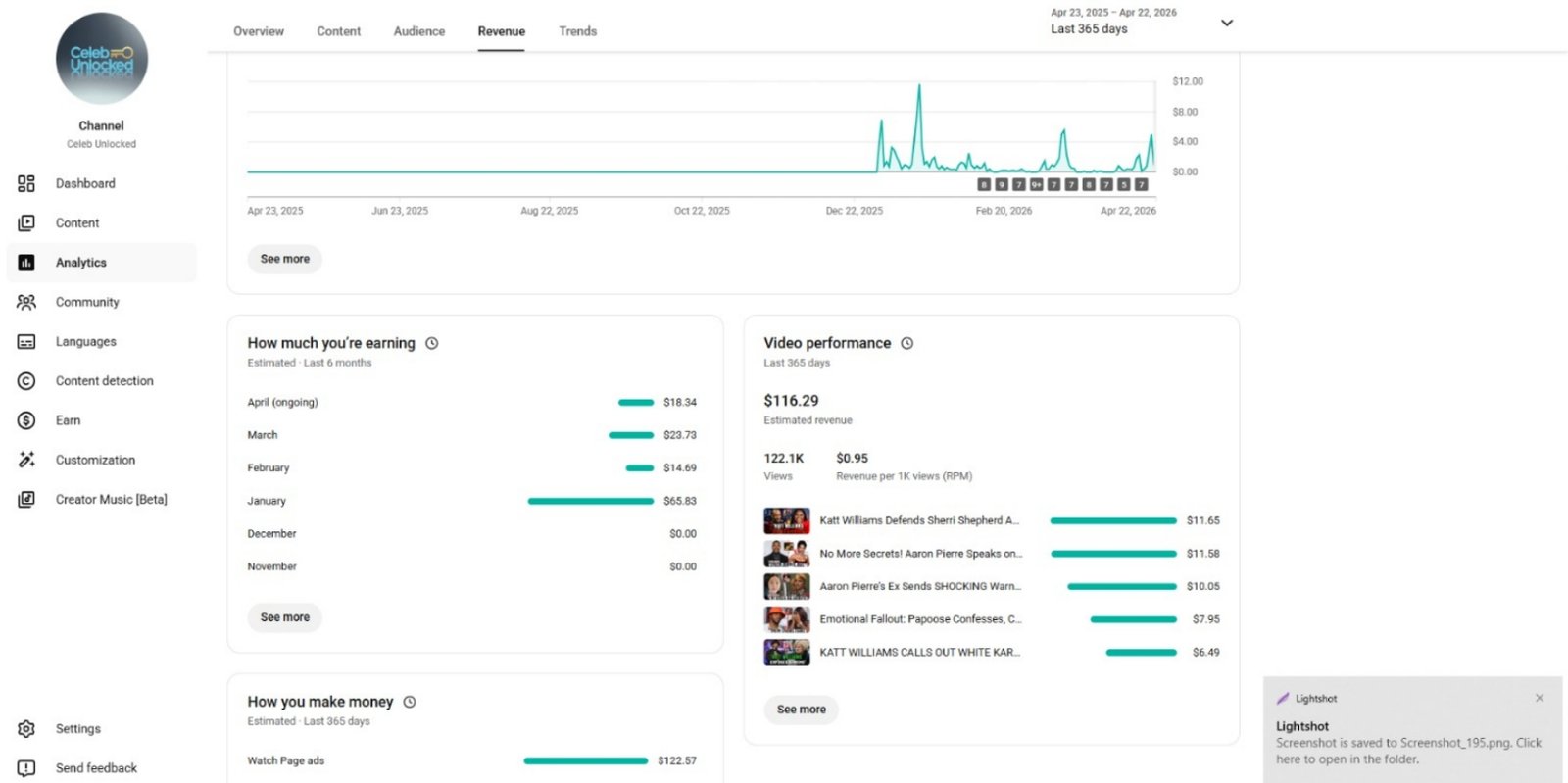Click clock icon beside Video performance
The height and width of the screenshot is (783, 1568).
[x=907, y=343]
